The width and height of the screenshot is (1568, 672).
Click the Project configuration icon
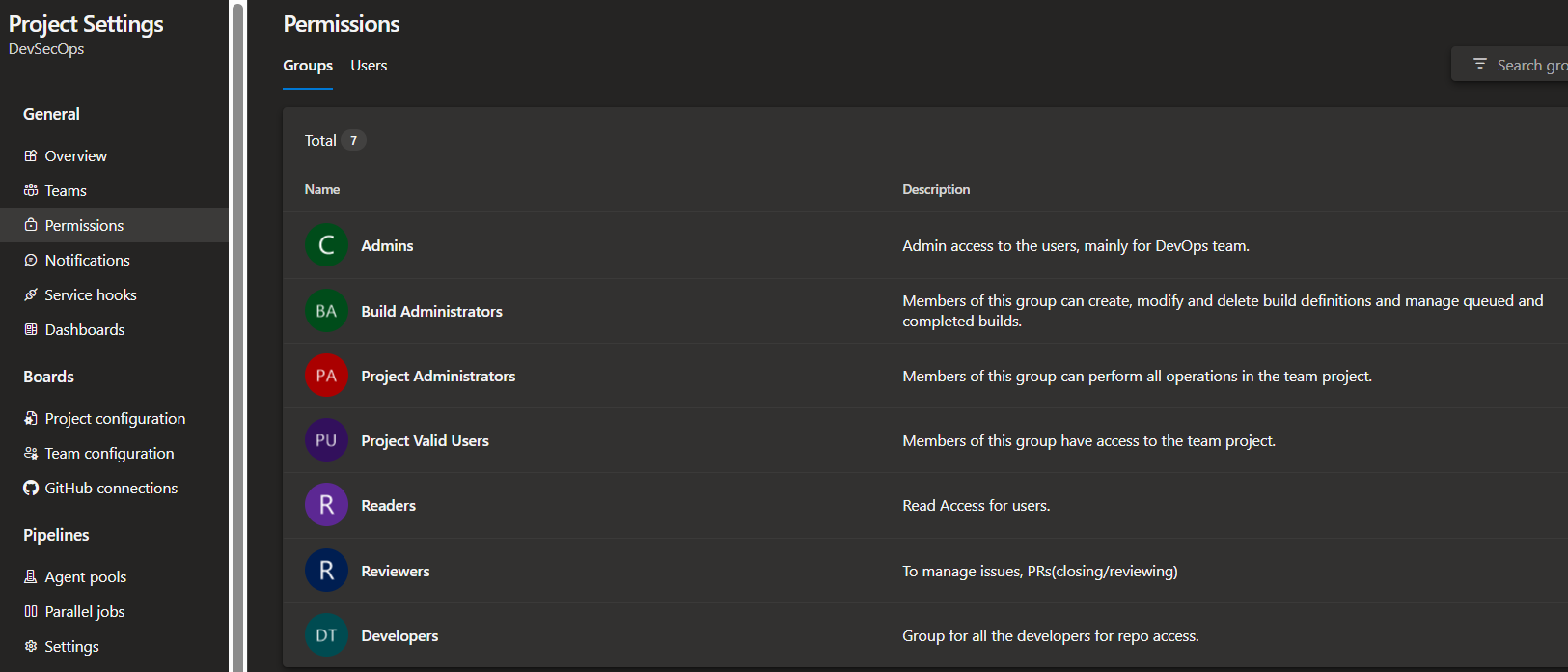click(31, 418)
